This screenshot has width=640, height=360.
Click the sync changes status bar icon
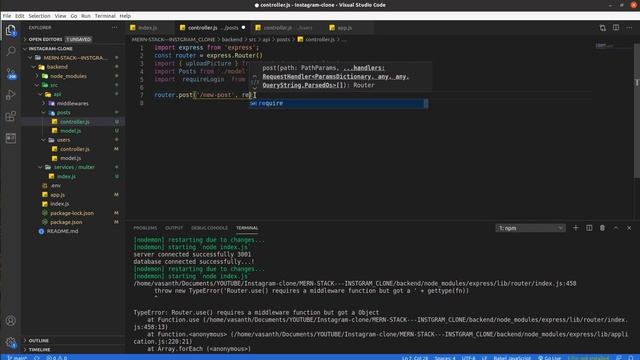[37, 358]
